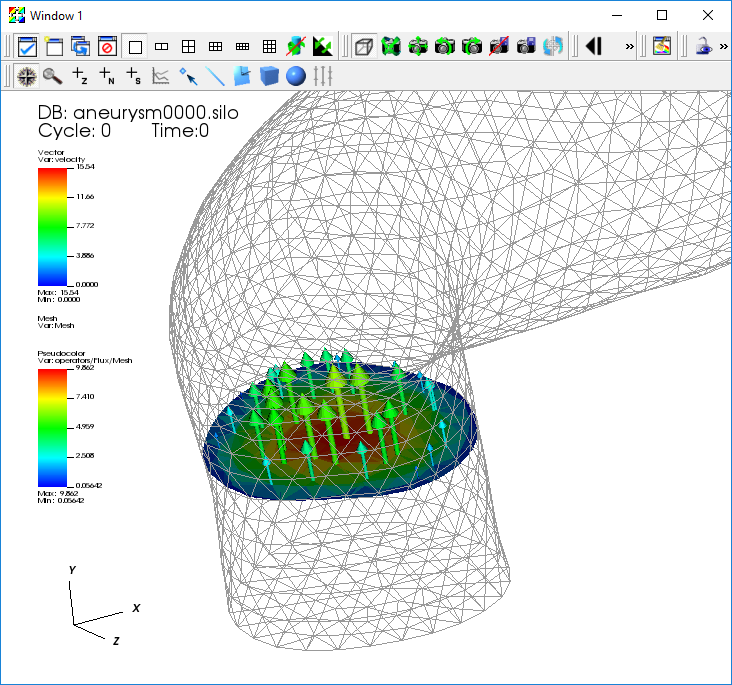The width and height of the screenshot is (732, 685).
Task: Click the make active window icon
Action: point(27,47)
